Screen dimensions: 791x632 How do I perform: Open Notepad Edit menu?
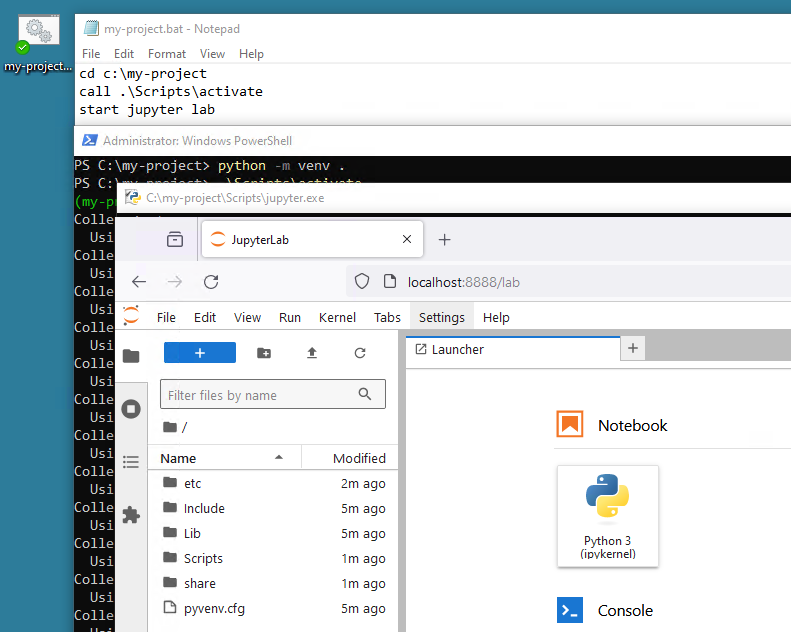pos(124,53)
